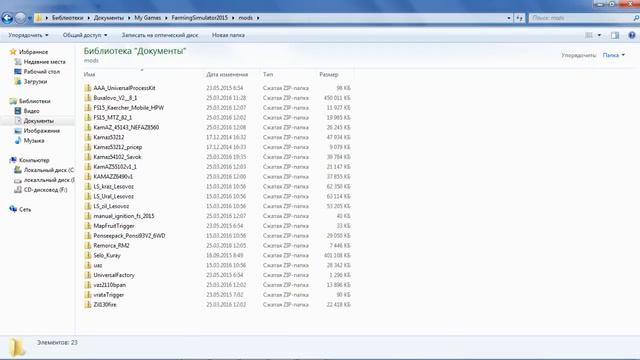Expand the breadcrumb arrow after mods

pos(258,18)
